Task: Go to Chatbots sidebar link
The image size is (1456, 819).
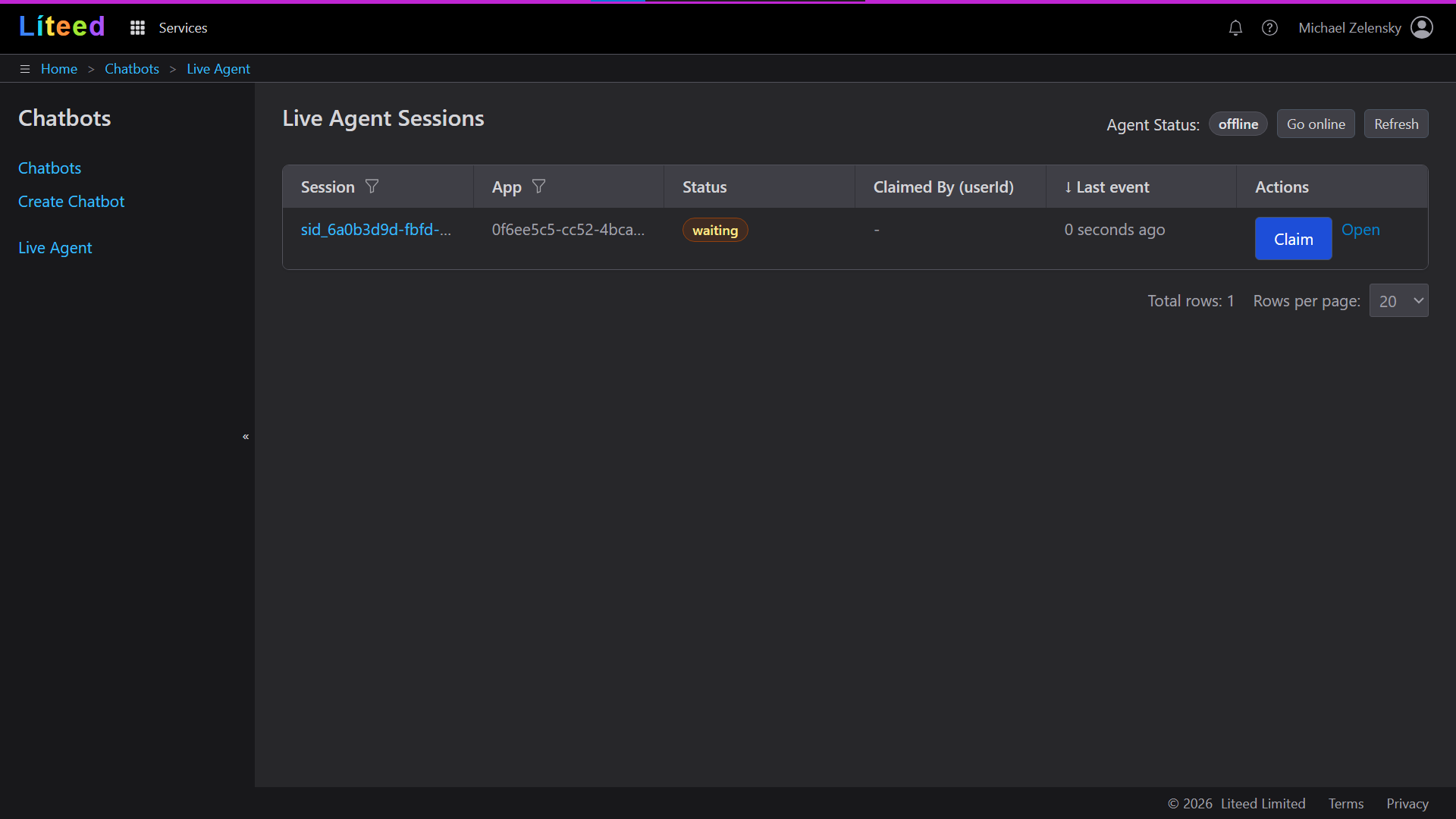Action: click(x=49, y=168)
